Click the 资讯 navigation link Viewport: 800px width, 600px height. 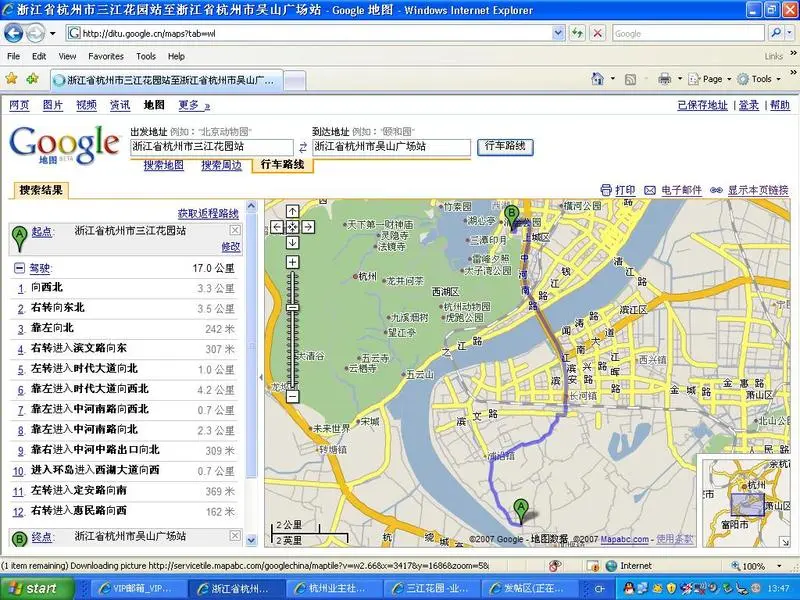click(120, 105)
